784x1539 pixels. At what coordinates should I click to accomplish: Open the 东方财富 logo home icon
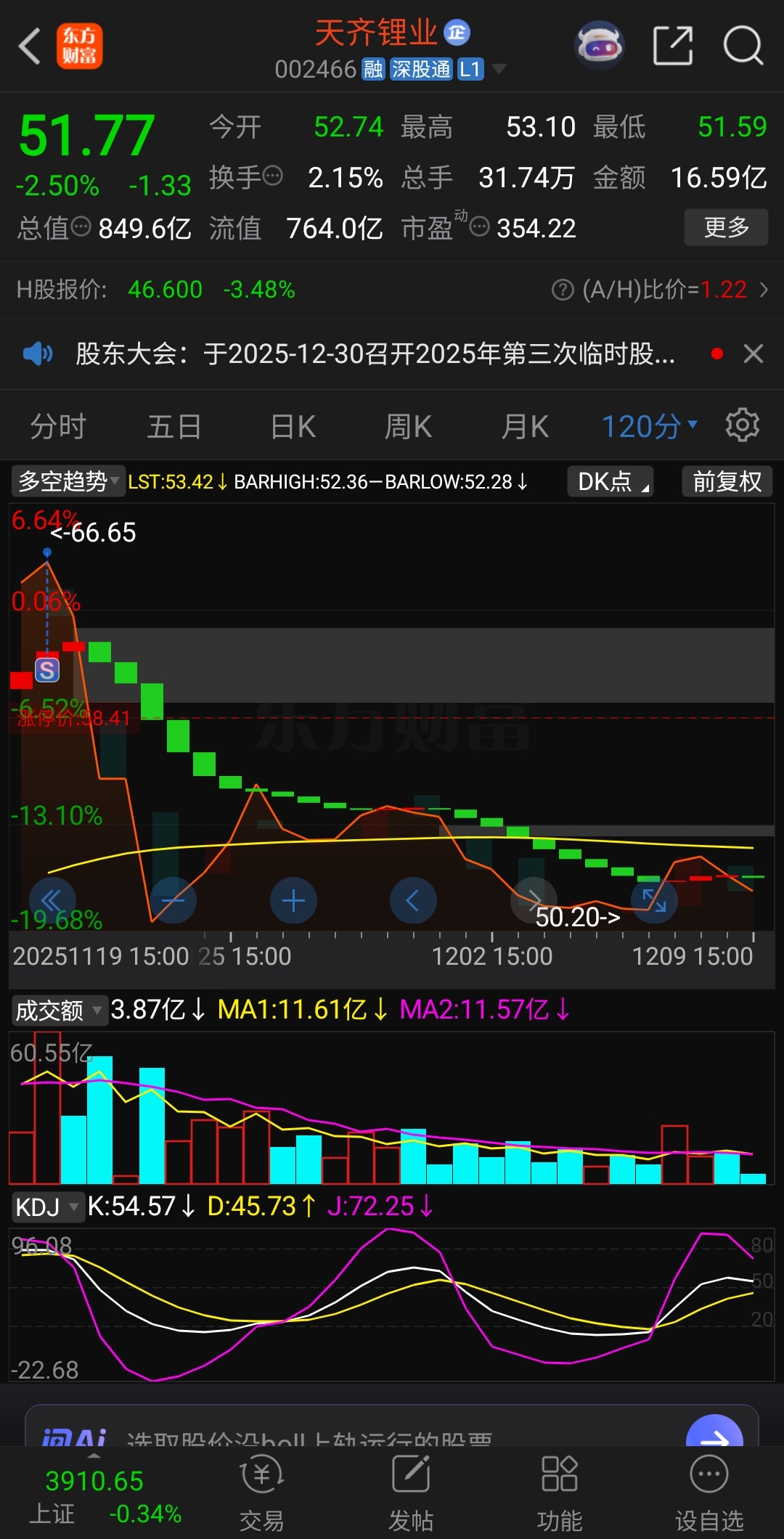tap(80, 46)
